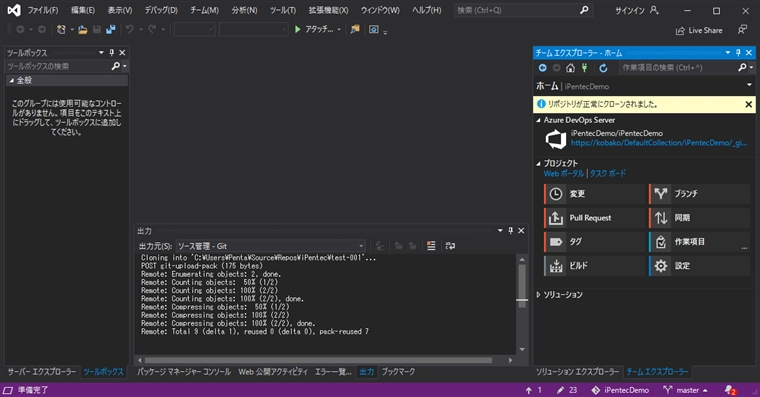760x397 pixels.
Task: Open the デバッグ(D) menu
Action: point(161,10)
